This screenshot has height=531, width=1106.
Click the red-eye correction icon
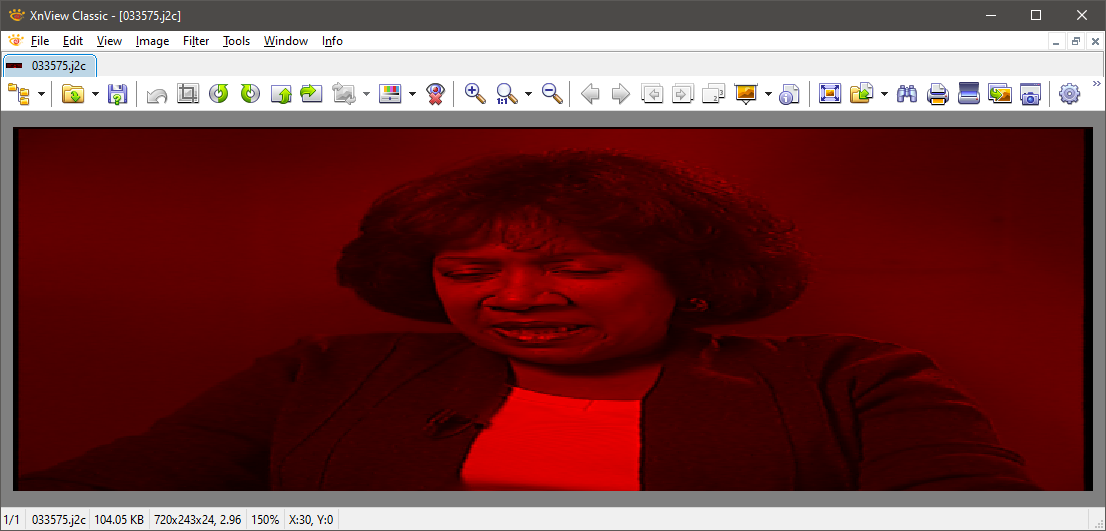click(435, 94)
